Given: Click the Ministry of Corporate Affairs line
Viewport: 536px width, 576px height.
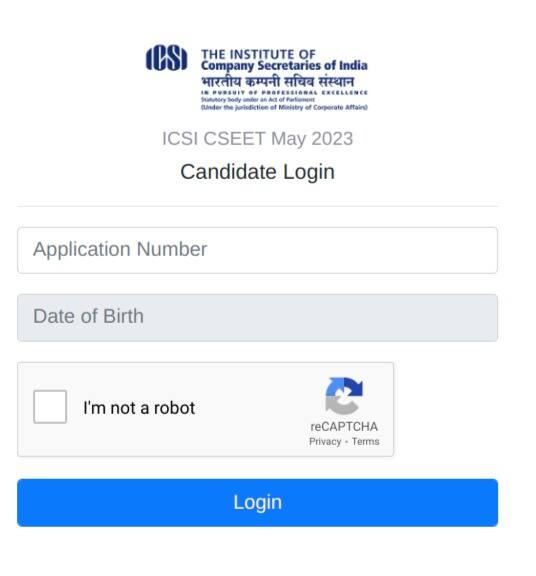Looking at the screenshot, I should (284, 107).
